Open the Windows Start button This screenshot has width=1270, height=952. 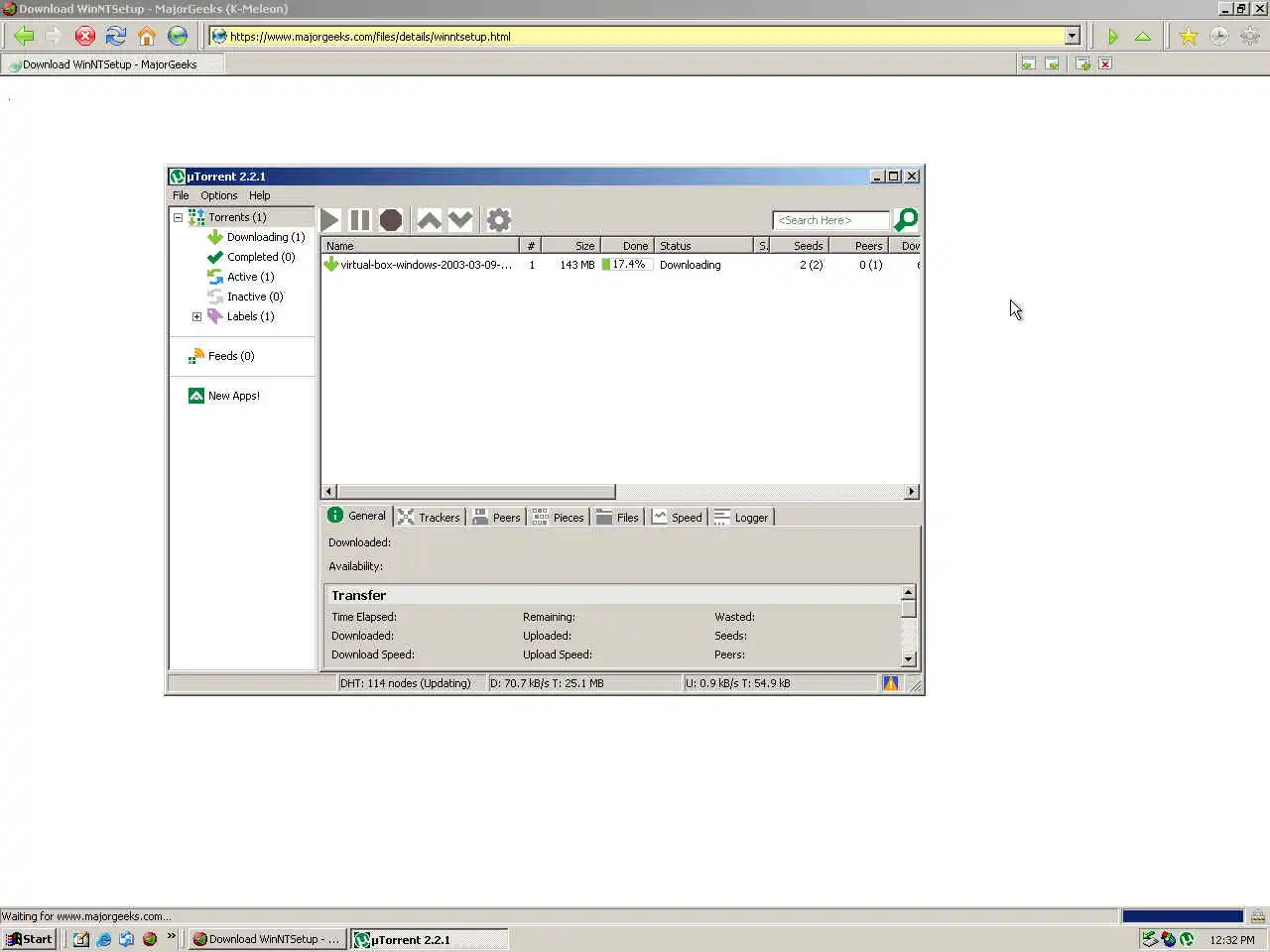tap(29, 939)
